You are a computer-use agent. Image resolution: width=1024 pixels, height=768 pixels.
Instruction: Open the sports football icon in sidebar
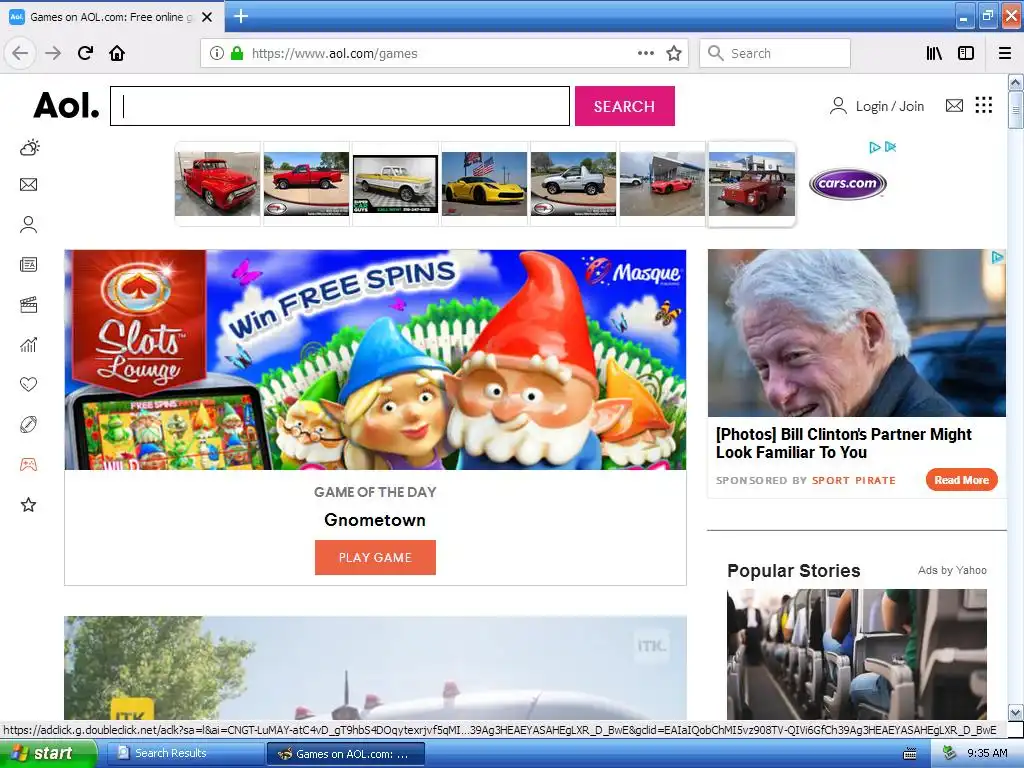click(29, 424)
